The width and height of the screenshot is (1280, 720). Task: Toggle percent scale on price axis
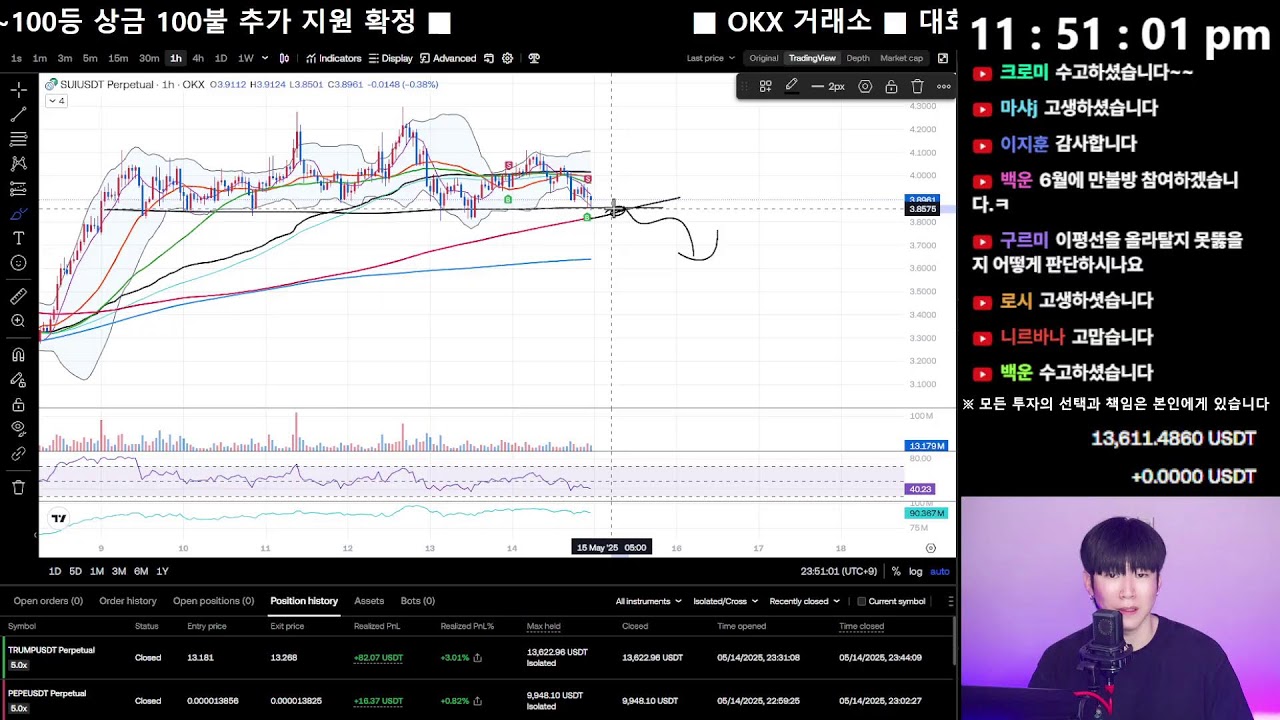pyautogui.click(x=896, y=571)
